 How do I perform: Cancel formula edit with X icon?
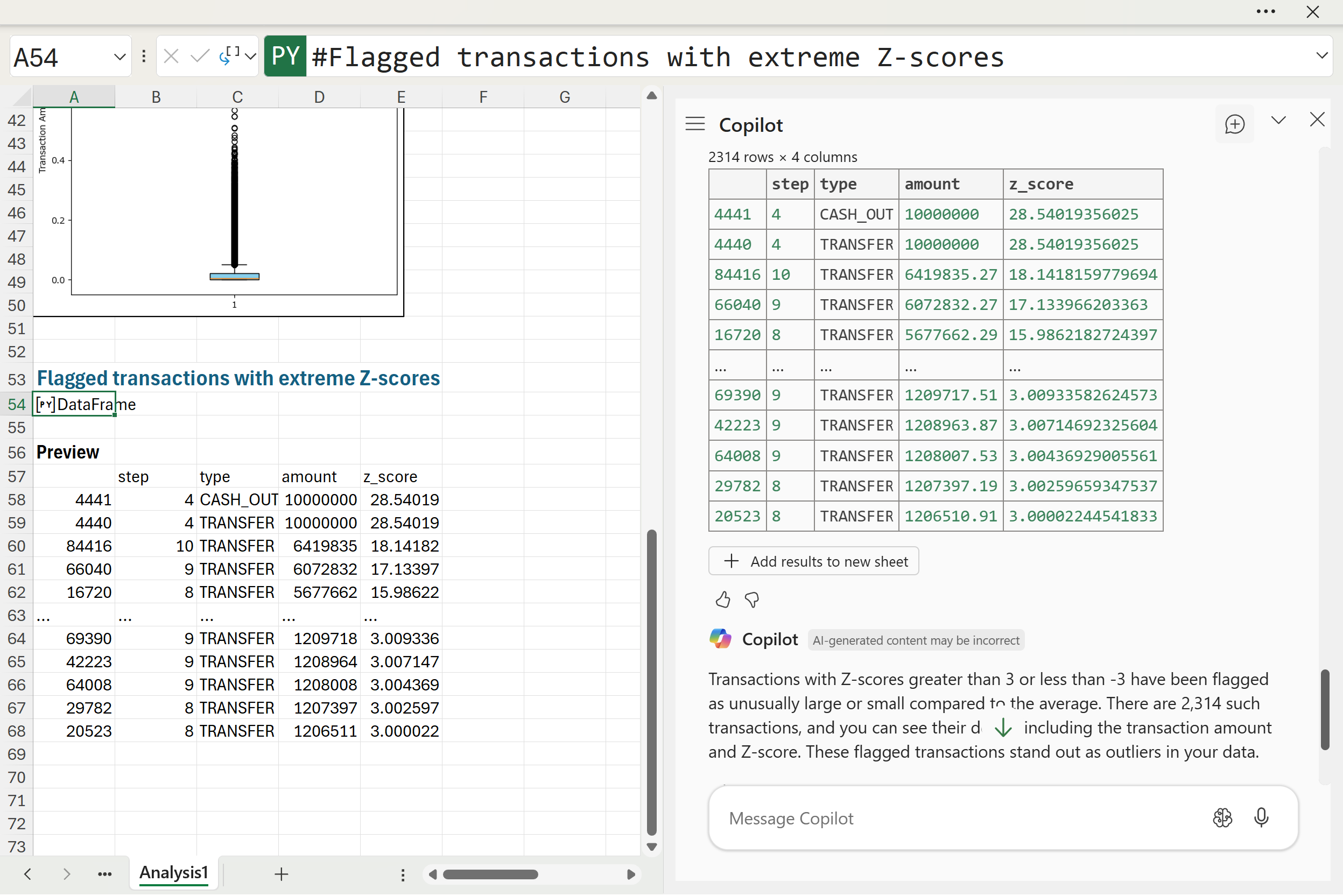point(171,56)
